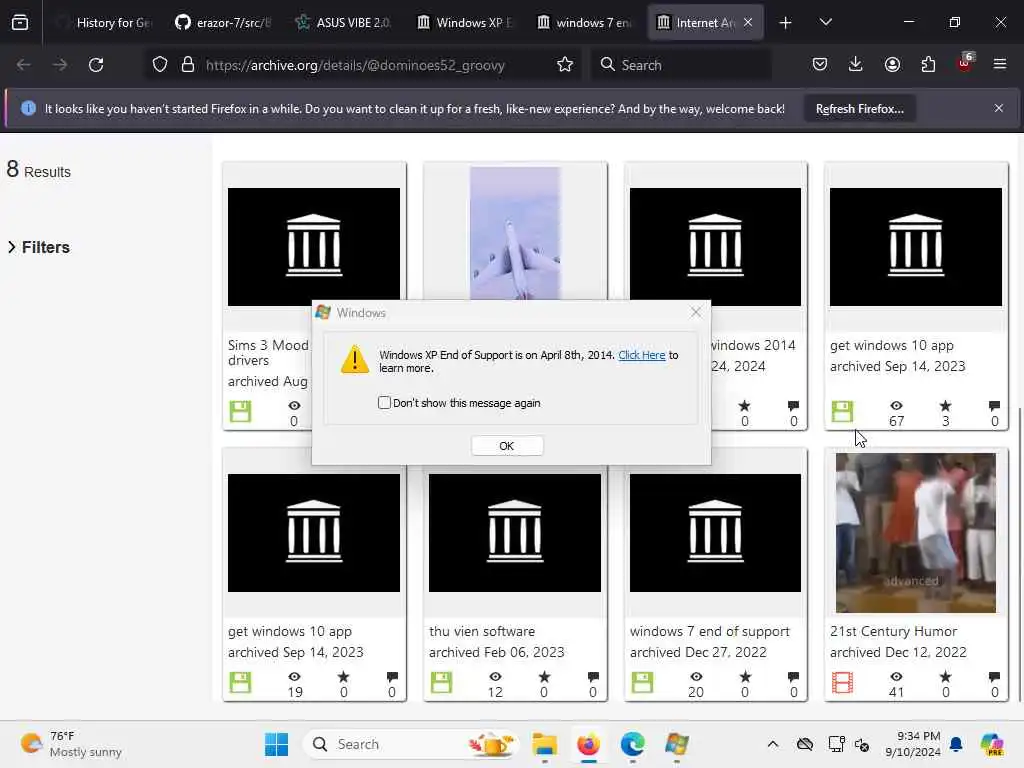Open the Downloads panel
The height and width of the screenshot is (768, 1024).
856,64
